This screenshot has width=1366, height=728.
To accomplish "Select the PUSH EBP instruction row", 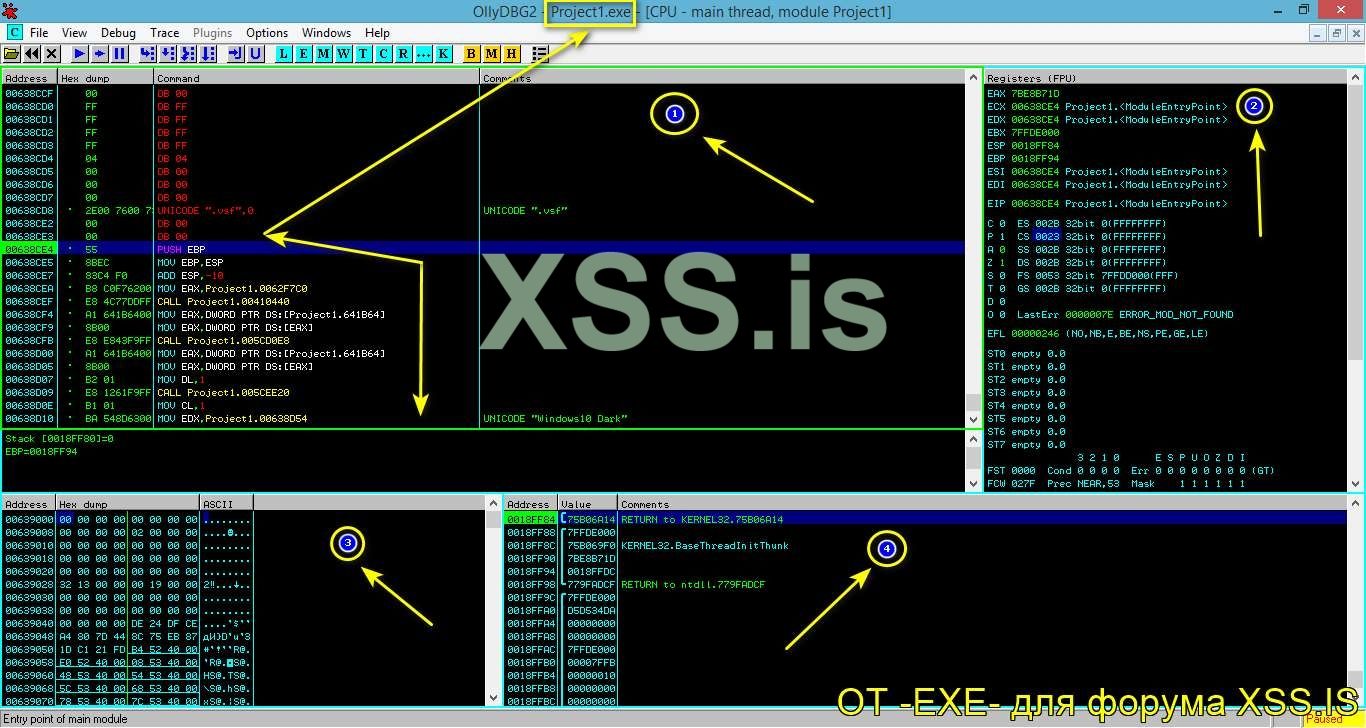I will click(x=483, y=249).
